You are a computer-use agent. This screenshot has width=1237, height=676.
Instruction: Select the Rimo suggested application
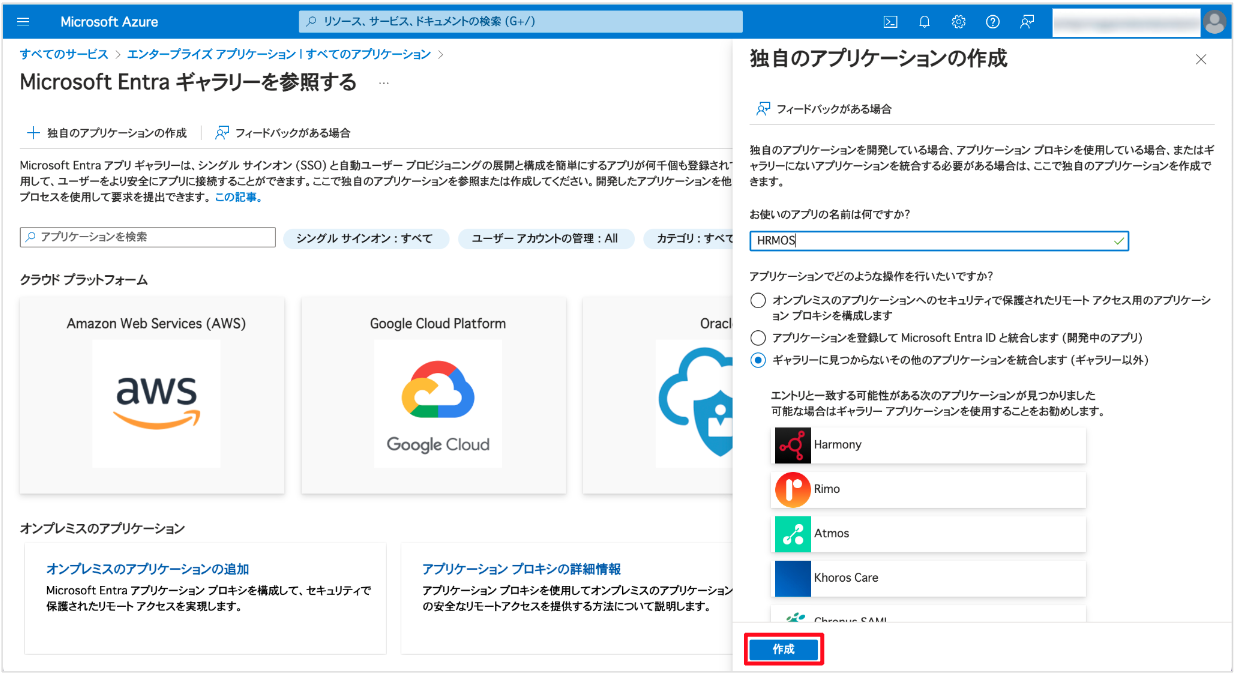(929, 489)
